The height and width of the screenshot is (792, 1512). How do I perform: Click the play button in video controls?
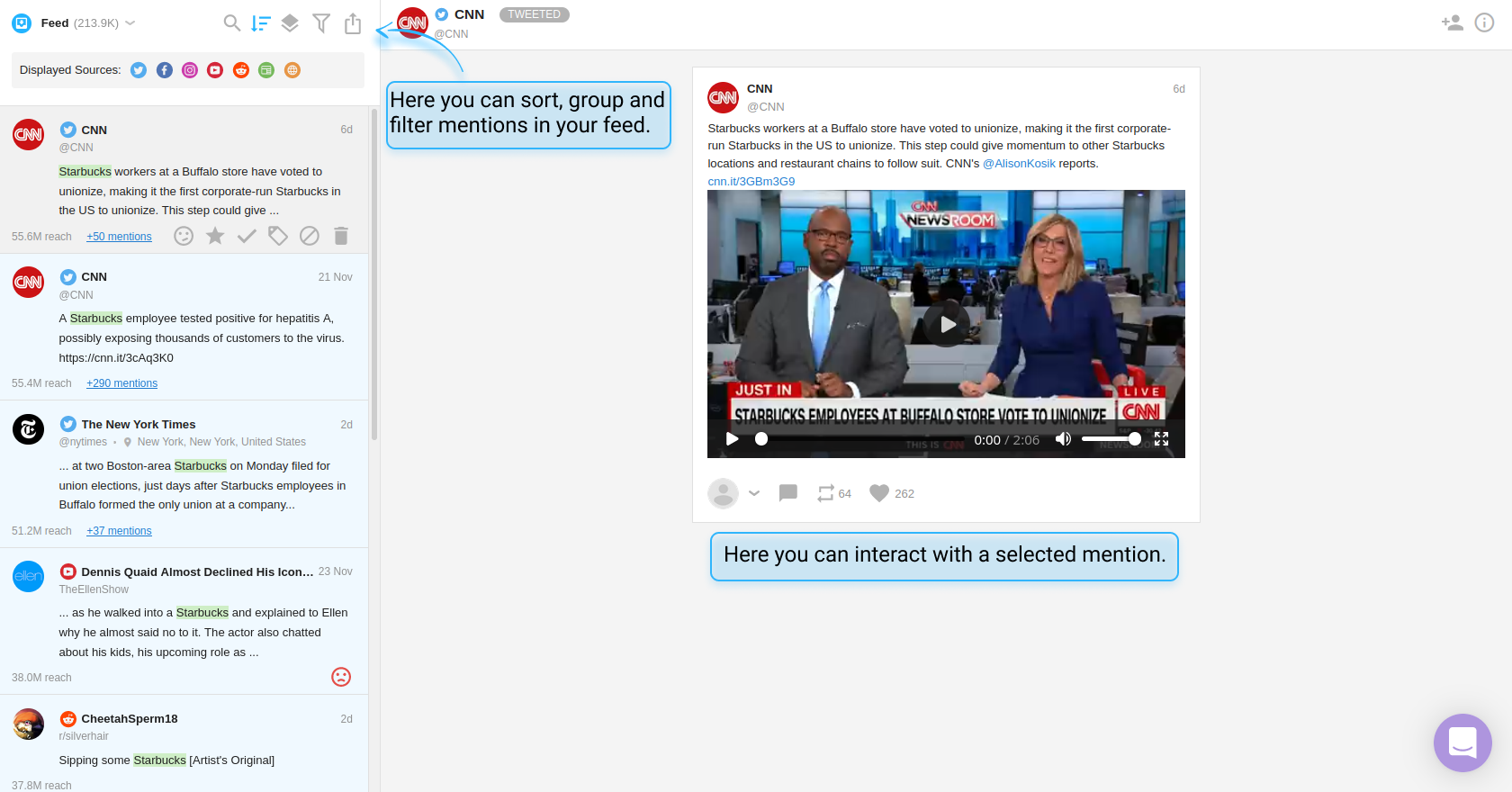point(733,439)
